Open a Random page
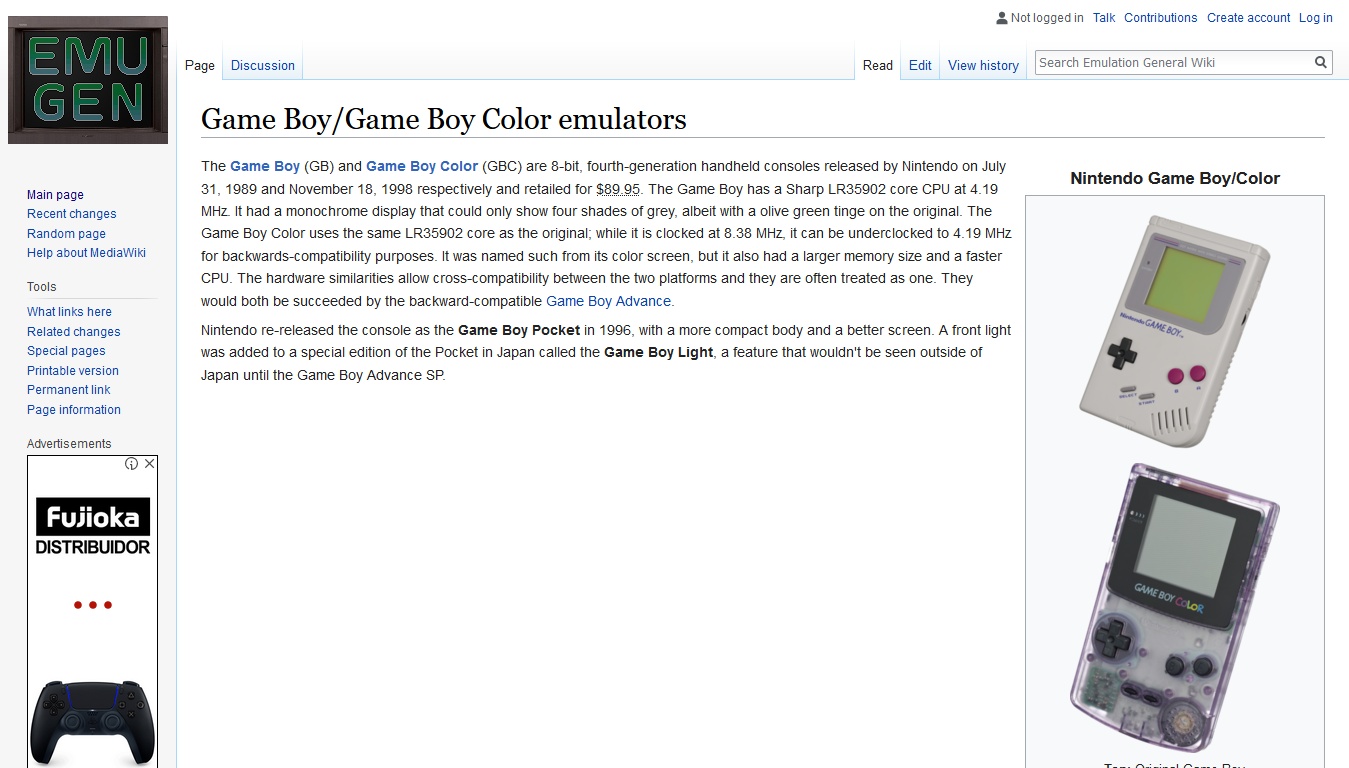The image size is (1349, 768). pos(66,234)
